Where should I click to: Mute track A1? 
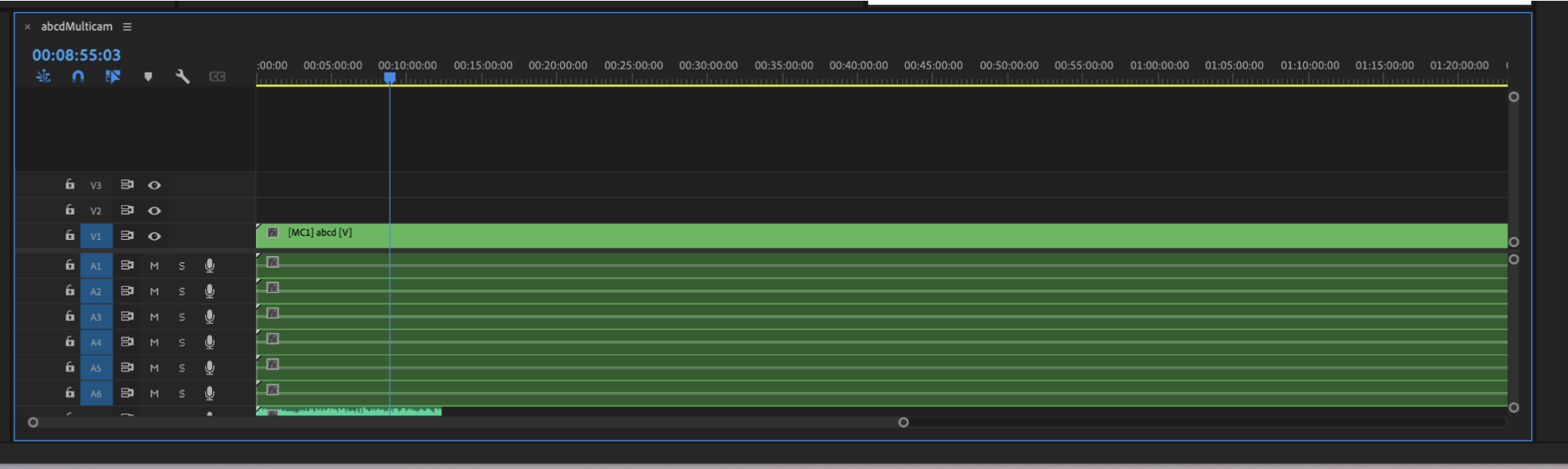(154, 266)
